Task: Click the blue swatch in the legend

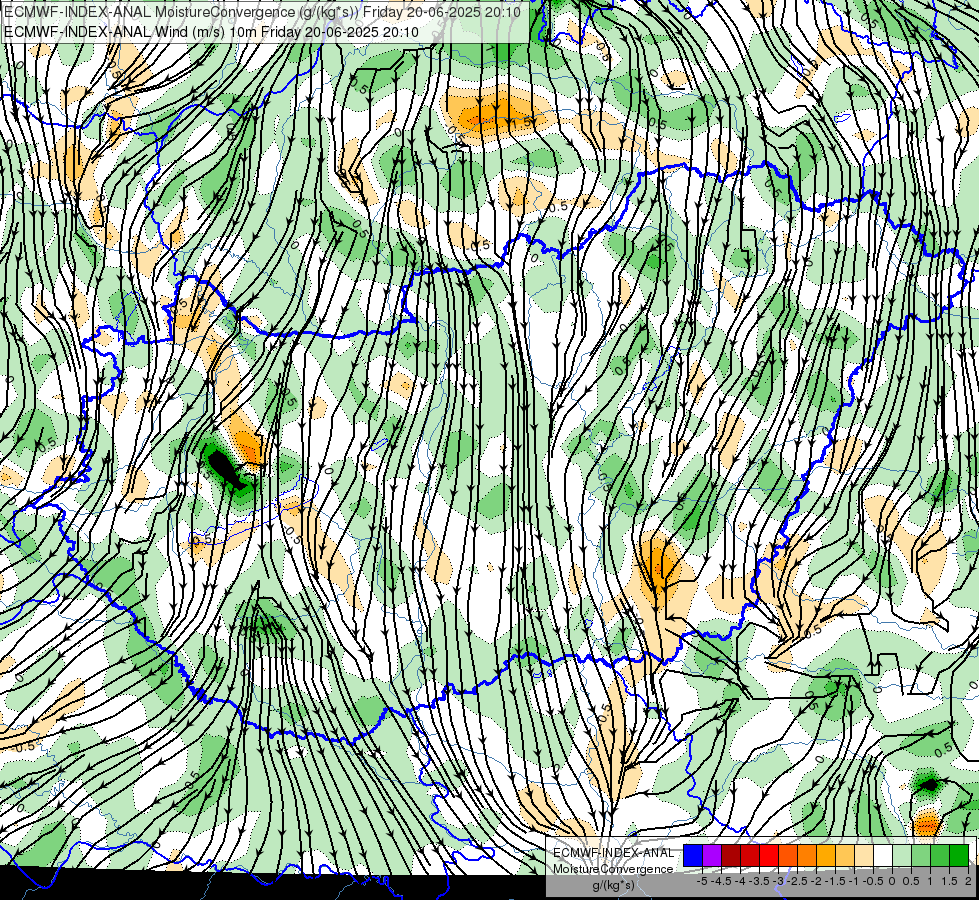Action: (x=693, y=856)
